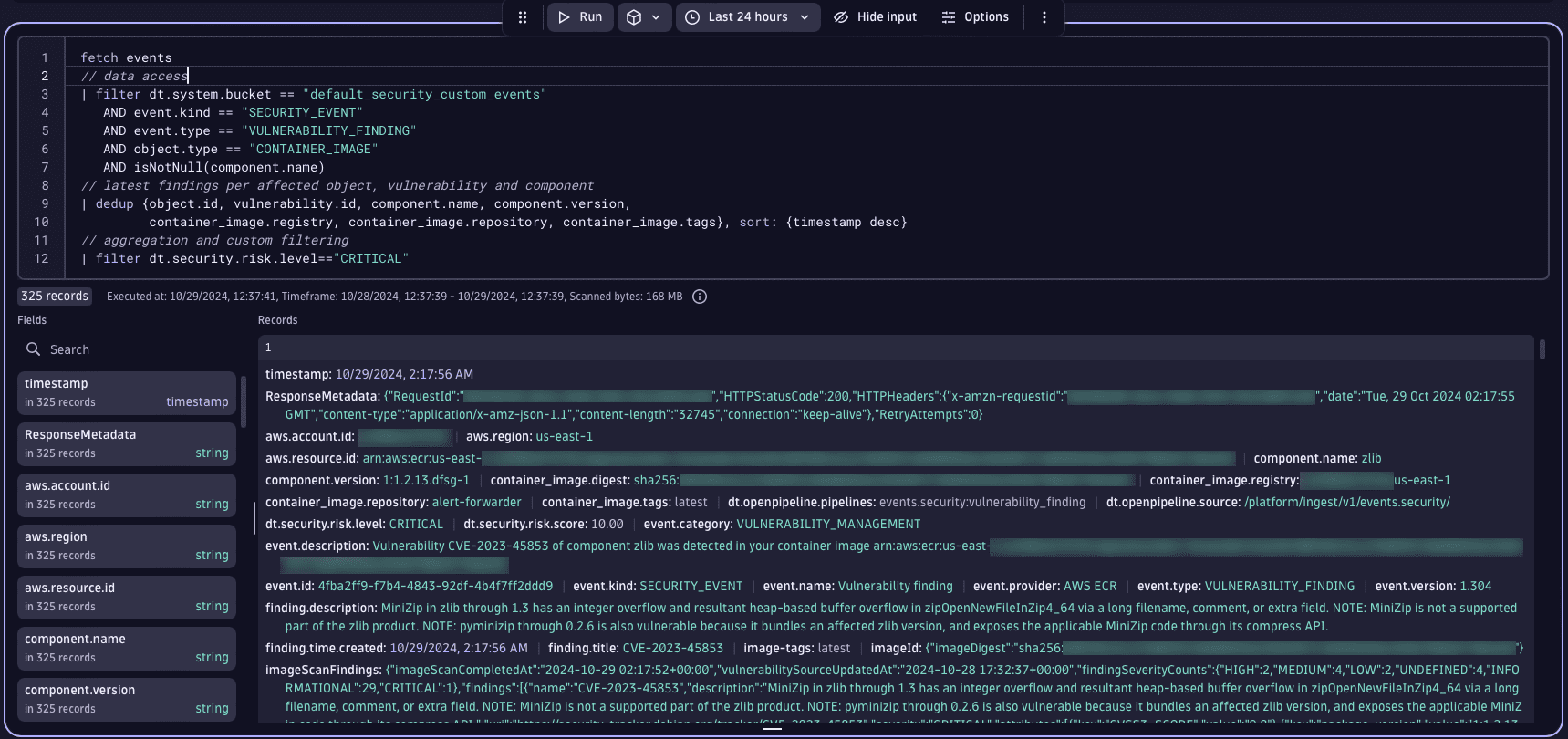1568x739 pixels.
Task: Click the repository value alert-forwarder
Action: [477, 503]
